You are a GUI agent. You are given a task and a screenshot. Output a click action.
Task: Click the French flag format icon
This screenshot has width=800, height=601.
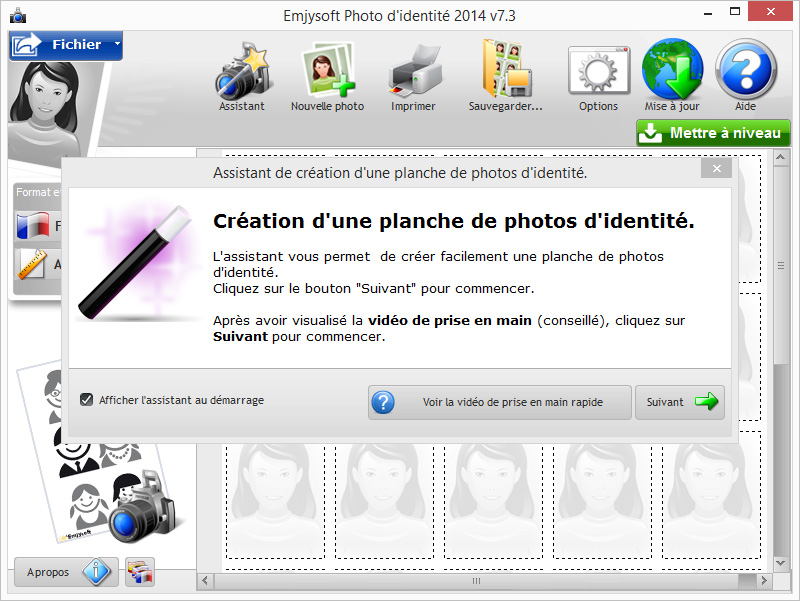(32, 226)
